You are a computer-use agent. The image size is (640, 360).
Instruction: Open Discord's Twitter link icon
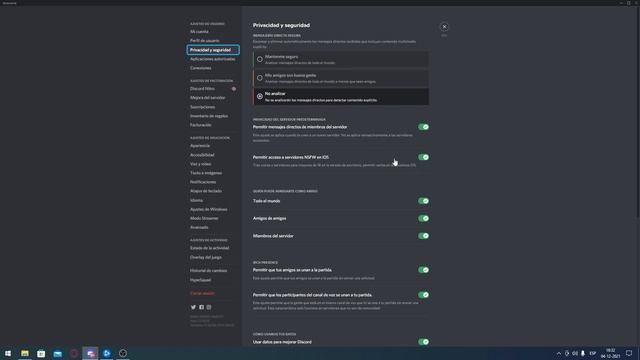[193, 307]
